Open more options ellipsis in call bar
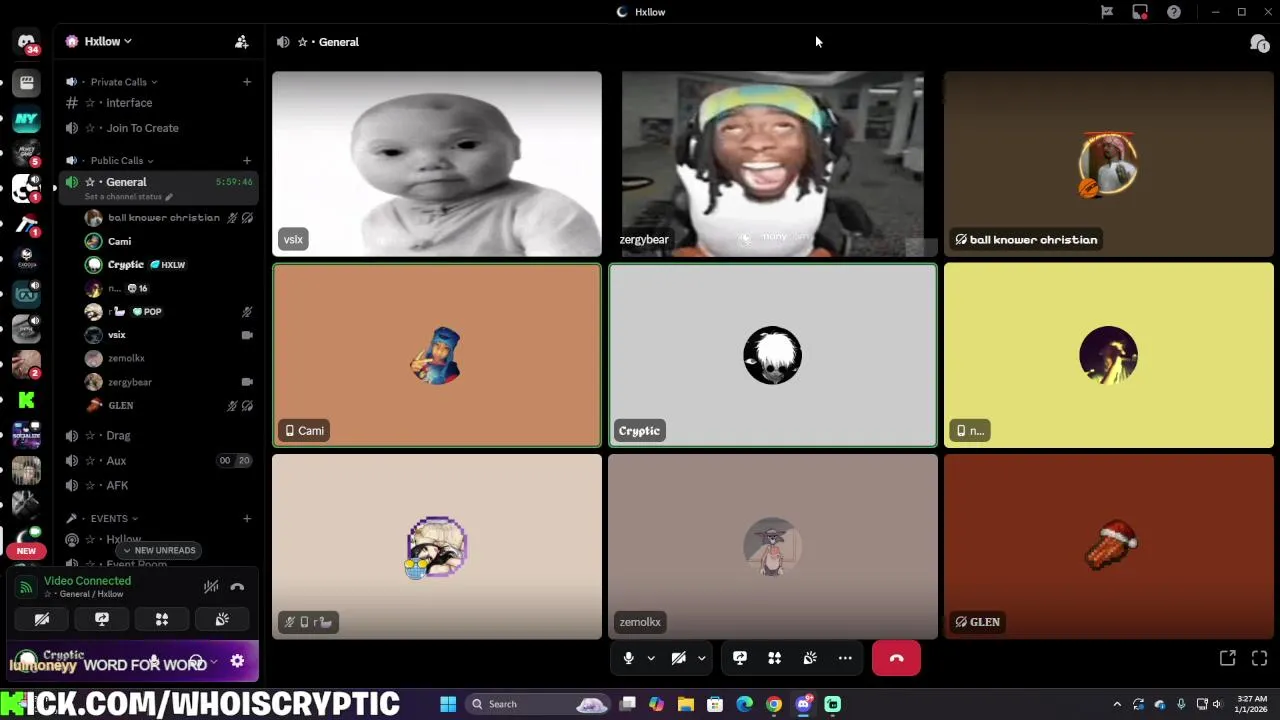The height and width of the screenshot is (720, 1280). click(x=845, y=658)
